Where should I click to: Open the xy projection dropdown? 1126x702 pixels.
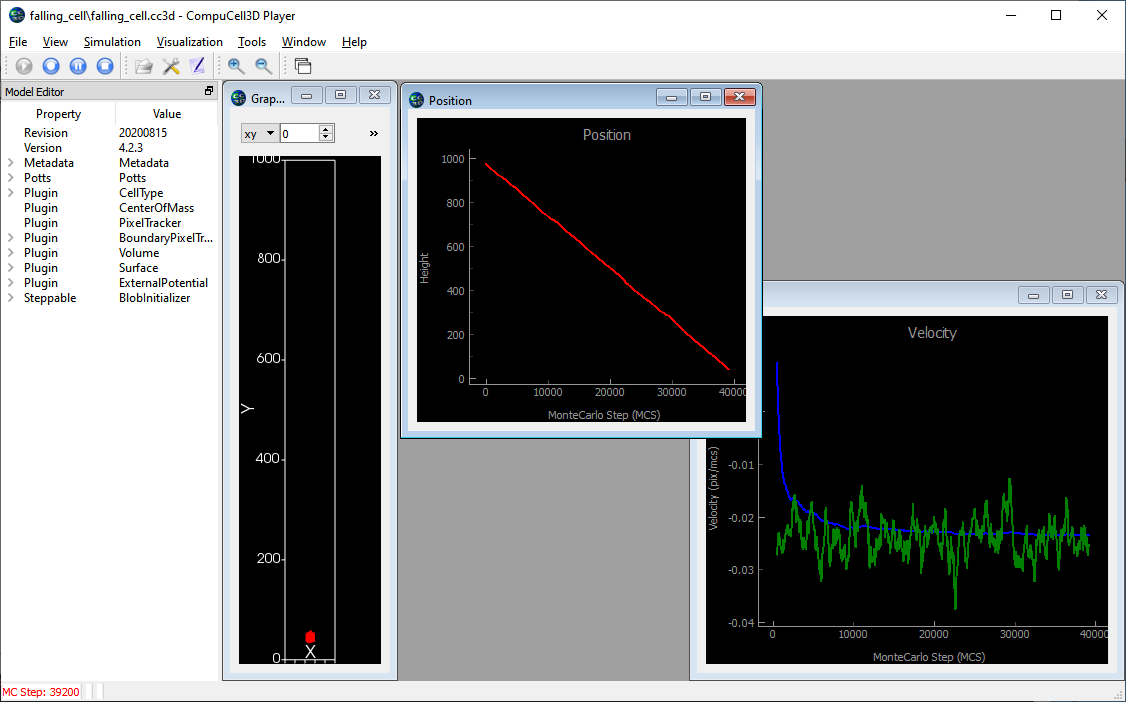tap(259, 133)
